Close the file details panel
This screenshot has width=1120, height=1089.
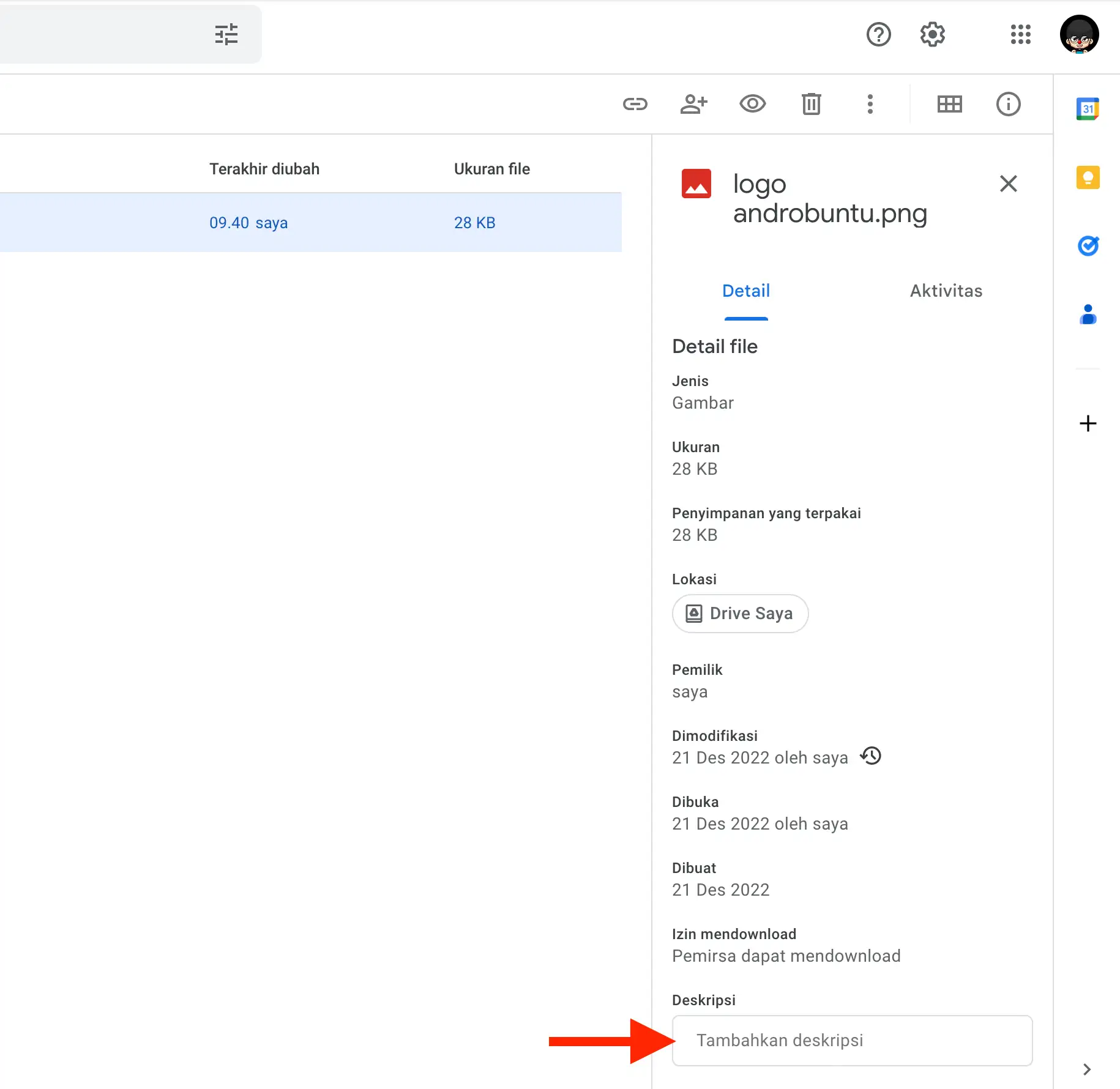coord(1008,184)
